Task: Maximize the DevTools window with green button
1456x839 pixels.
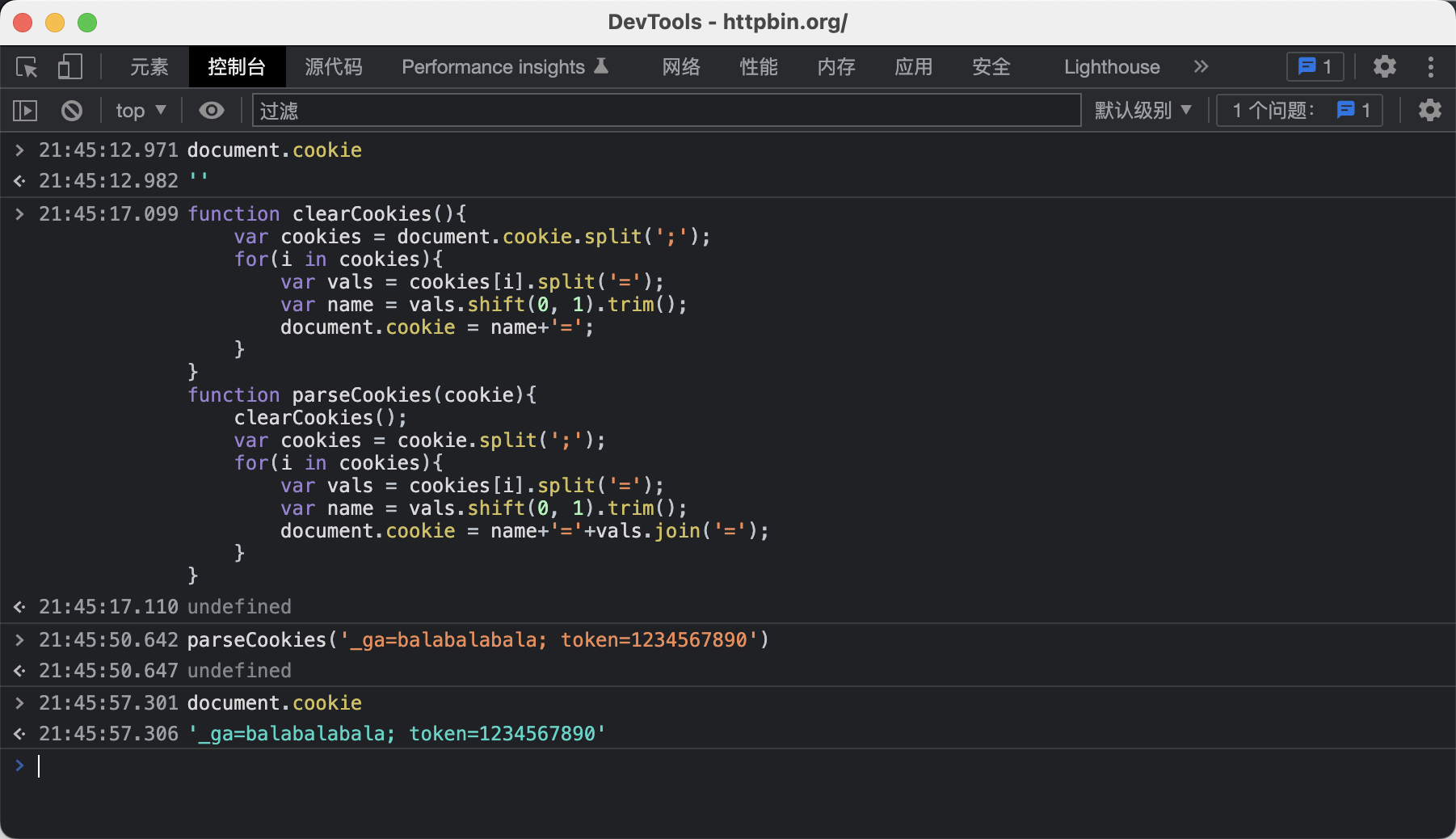Action: [x=87, y=23]
